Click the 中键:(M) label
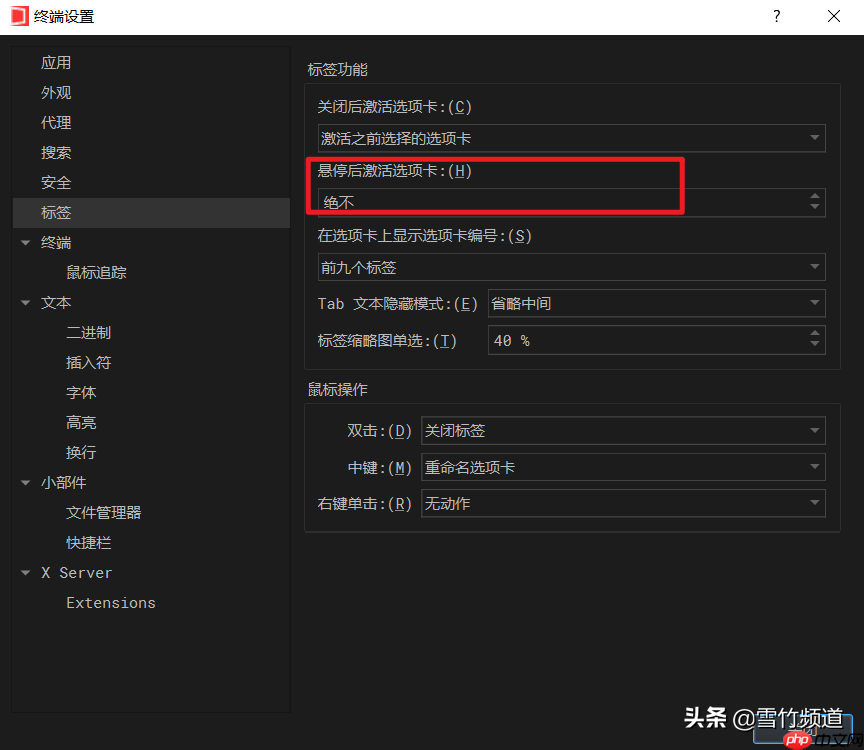 pos(379,468)
